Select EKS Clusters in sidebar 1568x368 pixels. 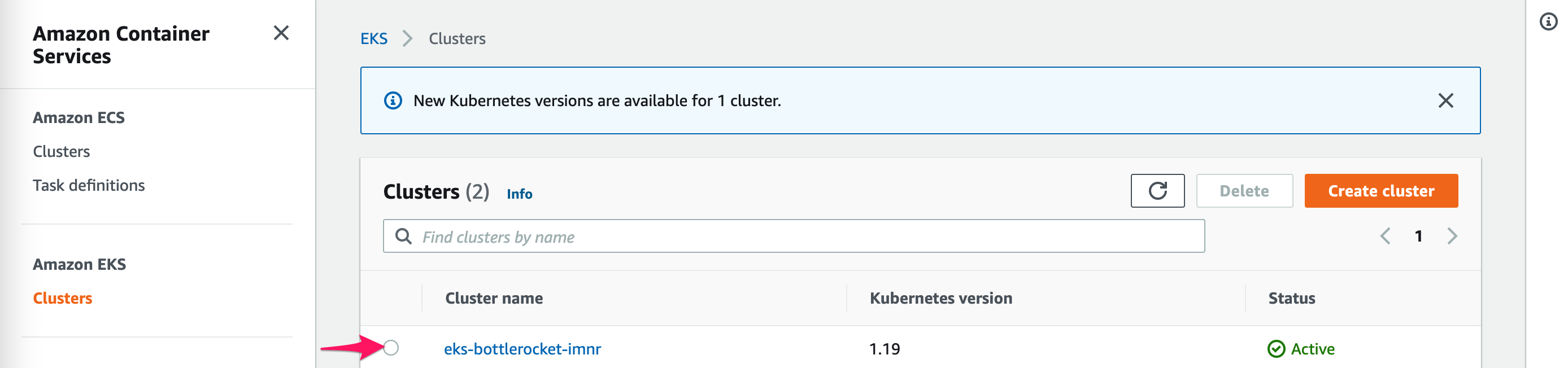point(63,298)
